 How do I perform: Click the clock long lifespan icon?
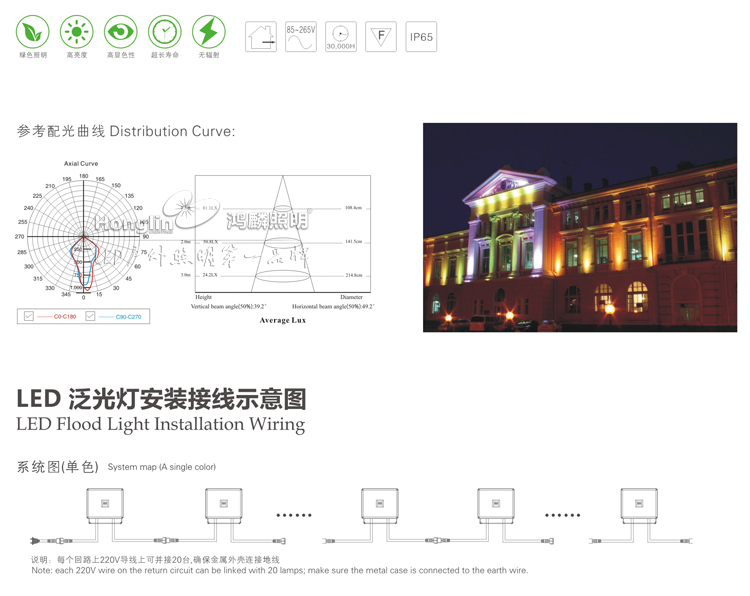click(x=165, y=32)
